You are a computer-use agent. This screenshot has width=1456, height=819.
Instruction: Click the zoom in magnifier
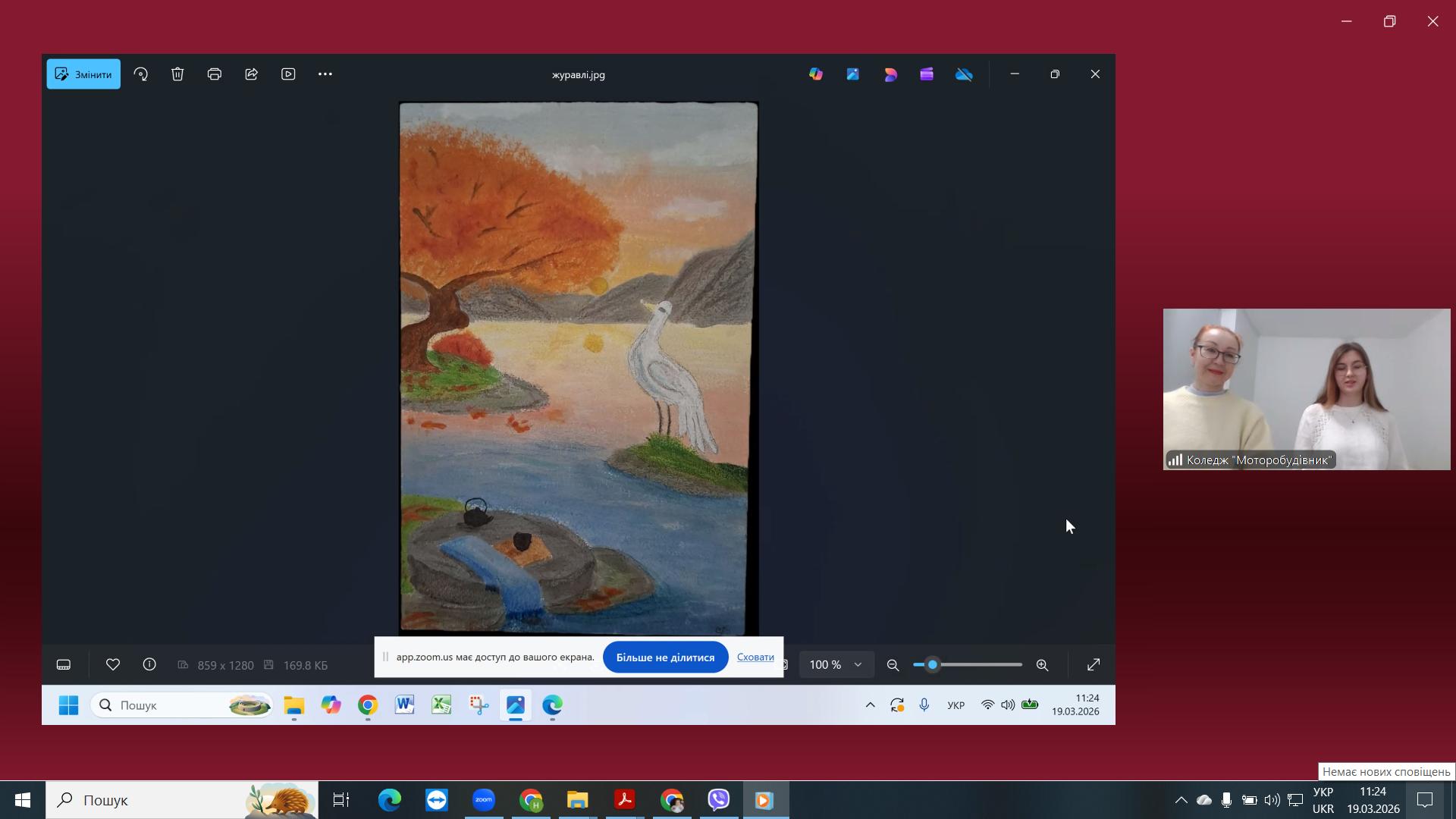(1043, 665)
